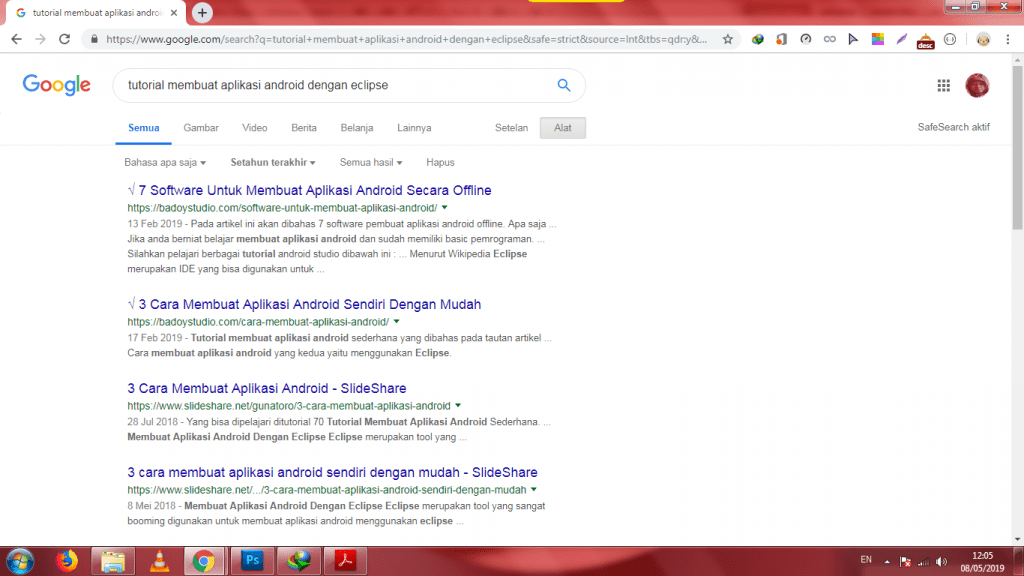The image size is (1024, 576).
Task: Open the "Setahun terakhir" time filter
Action: coord(273,163)
